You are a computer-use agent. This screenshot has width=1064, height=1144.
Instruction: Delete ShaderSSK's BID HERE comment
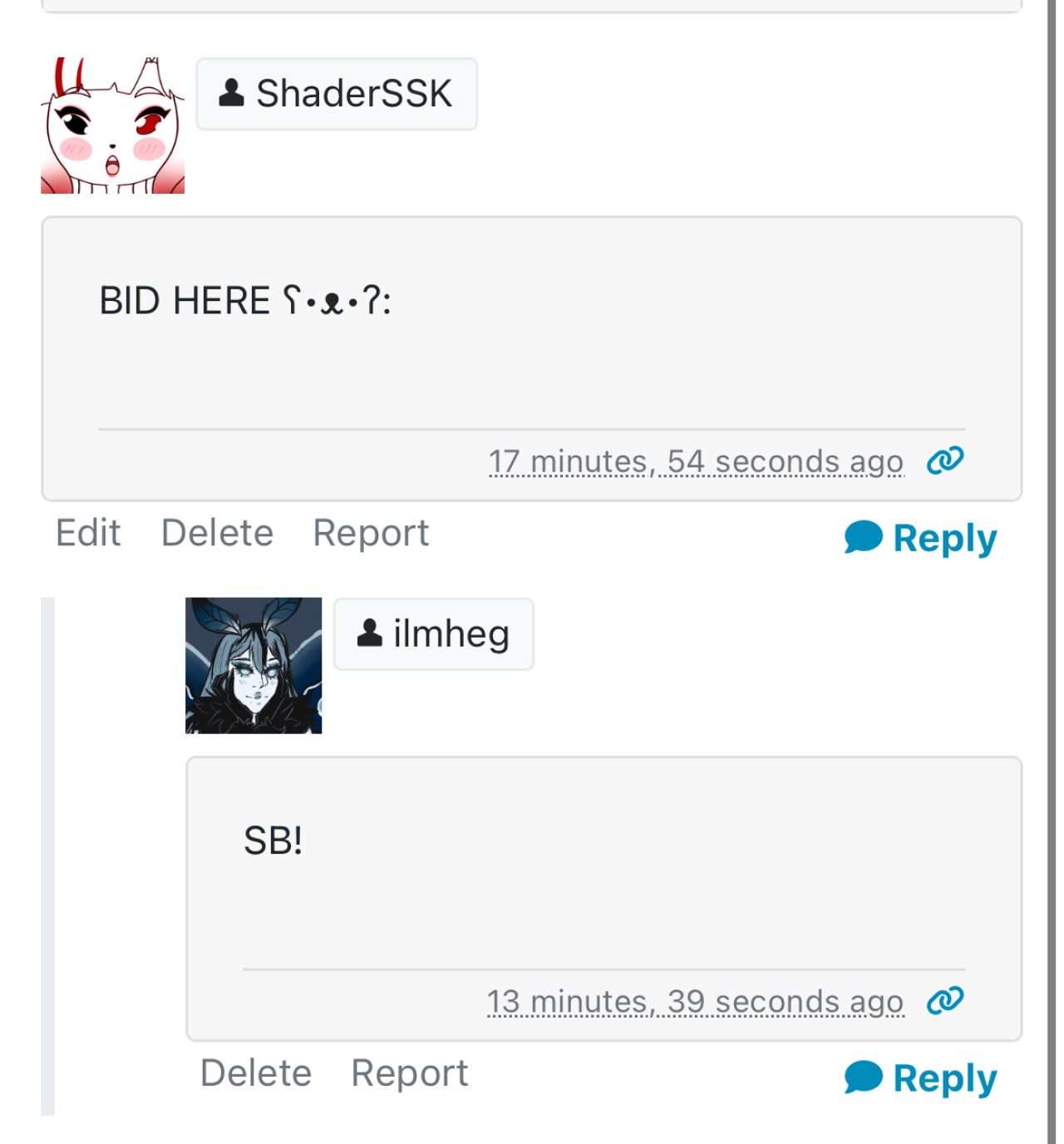tap(217, 533)
